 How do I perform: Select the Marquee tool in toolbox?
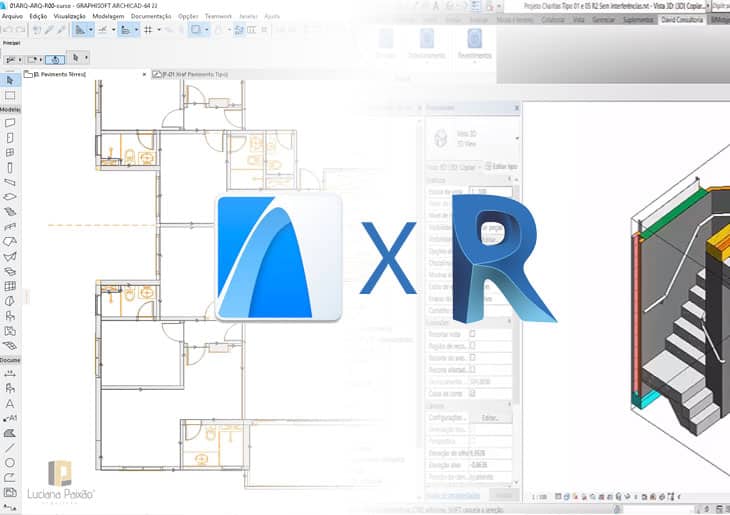(x=10, y=95)
